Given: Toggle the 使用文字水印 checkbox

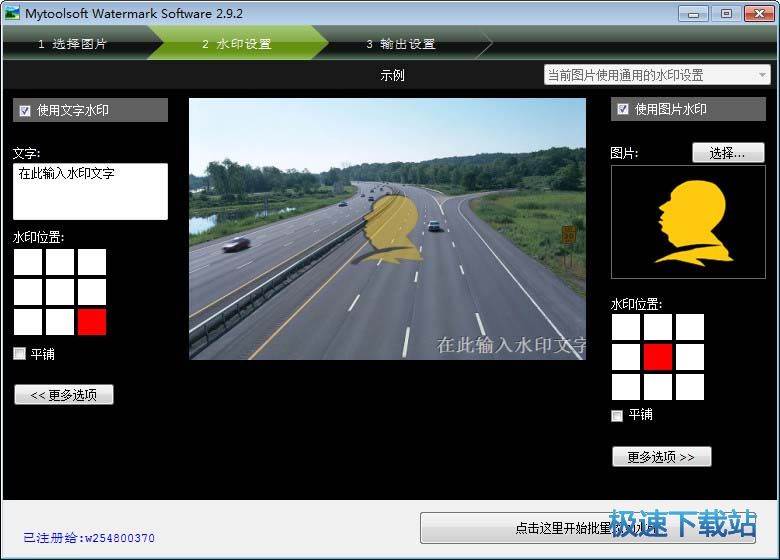Looking at the screenshot, I should coord(25,111).
